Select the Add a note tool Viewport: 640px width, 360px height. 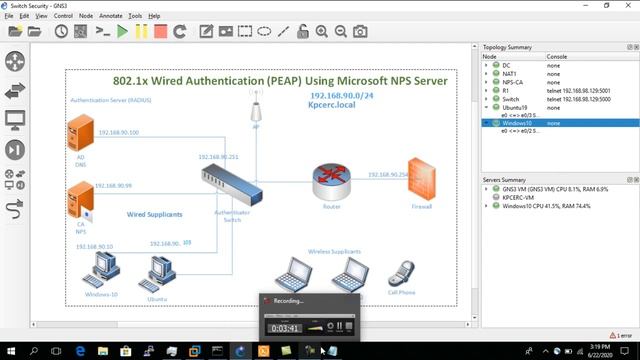[x=206, y=31]
